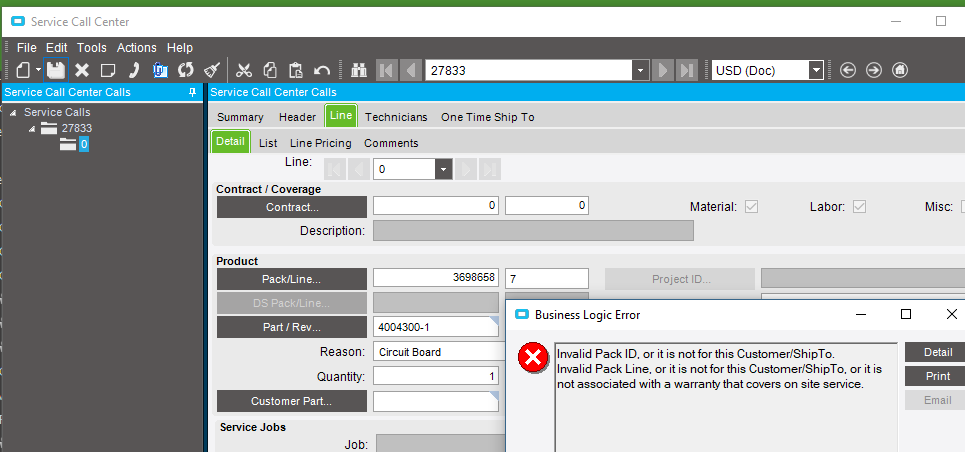Click the Forward circled arrow icon
The height and width of the screenshot is (452, 965).
coord(874,70)
